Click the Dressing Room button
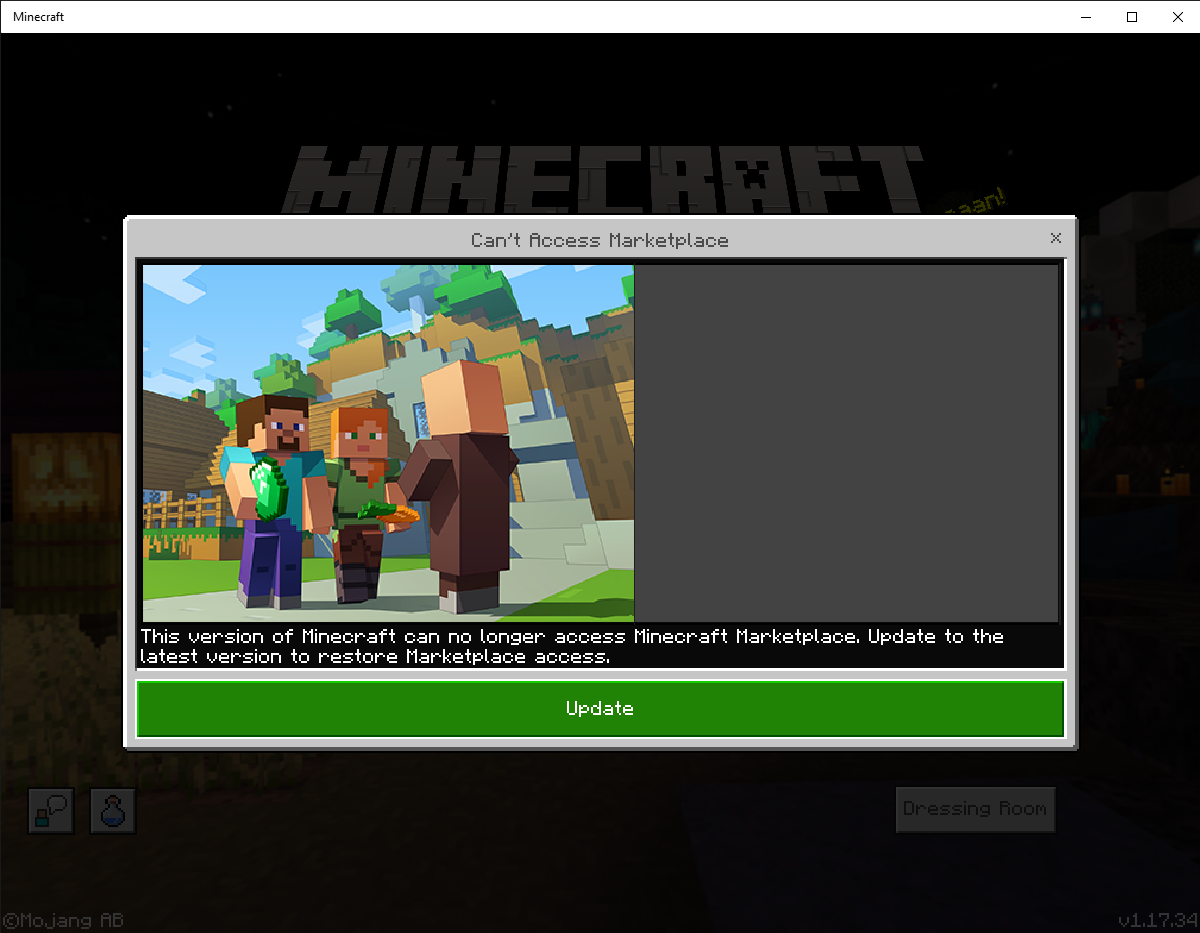 [x=975, y=809]
